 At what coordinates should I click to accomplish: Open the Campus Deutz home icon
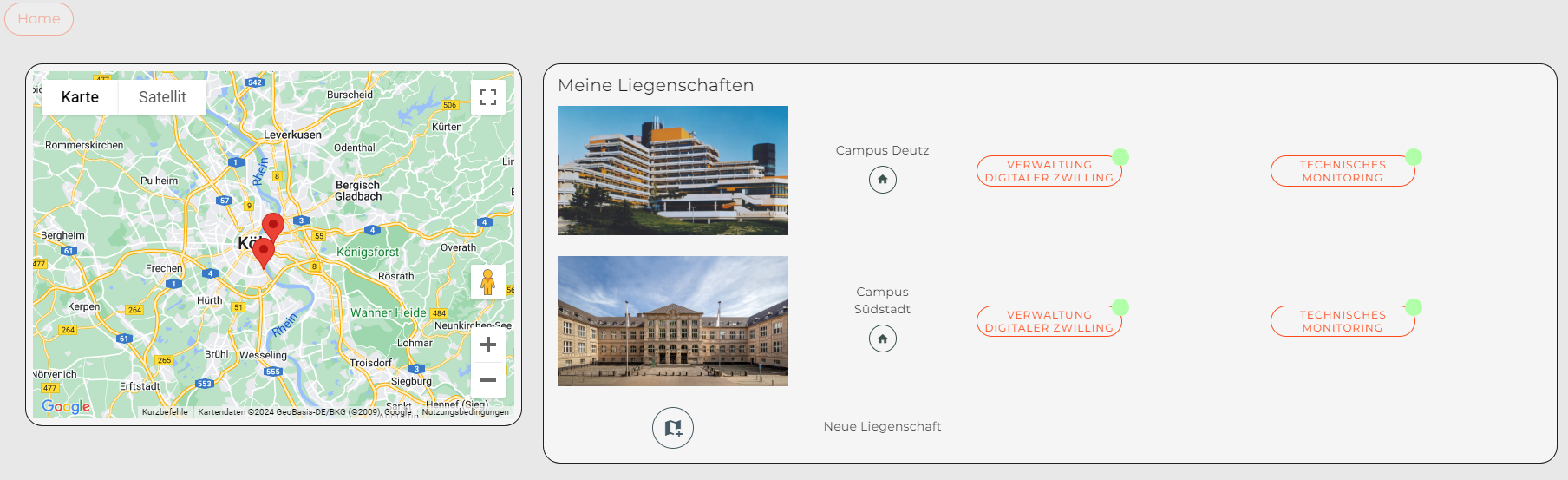tap(883, 180)
